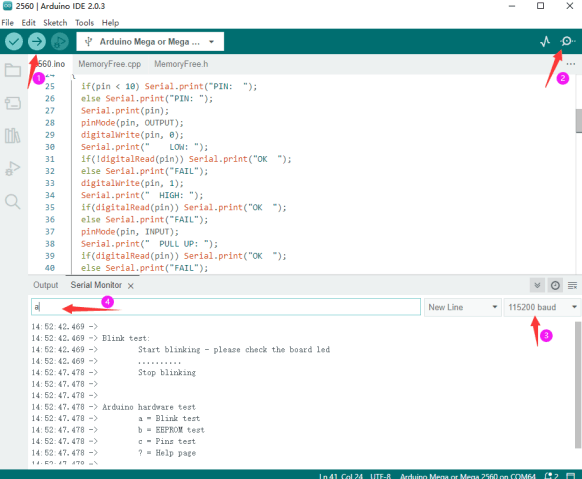Switch to the Output panel tab
Image resolution: width=582 pixels, height=479 pixels.
click(x=46, y=285)
